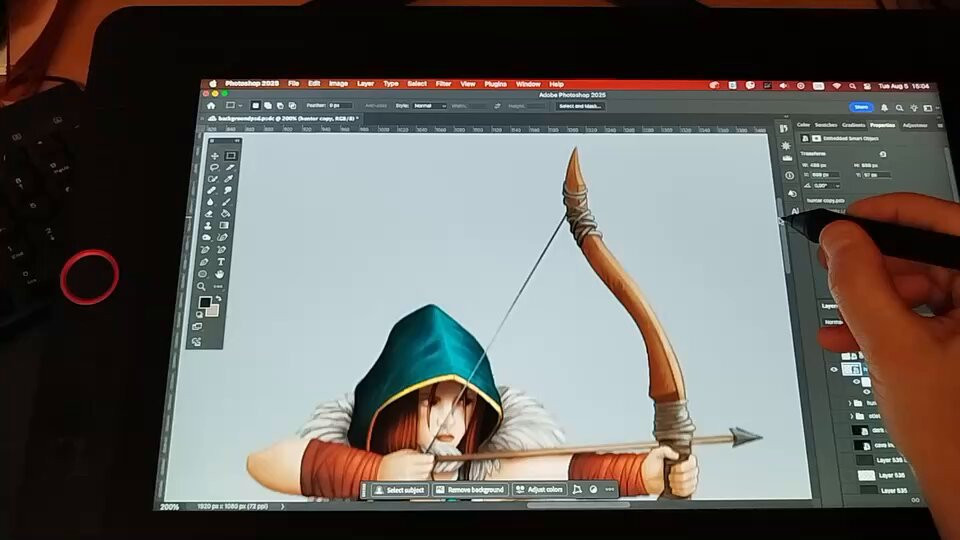Select the Blur drop tool
The height and width of the screenshot is (540, 960).
pyautogui.click(x=211, y=202)
